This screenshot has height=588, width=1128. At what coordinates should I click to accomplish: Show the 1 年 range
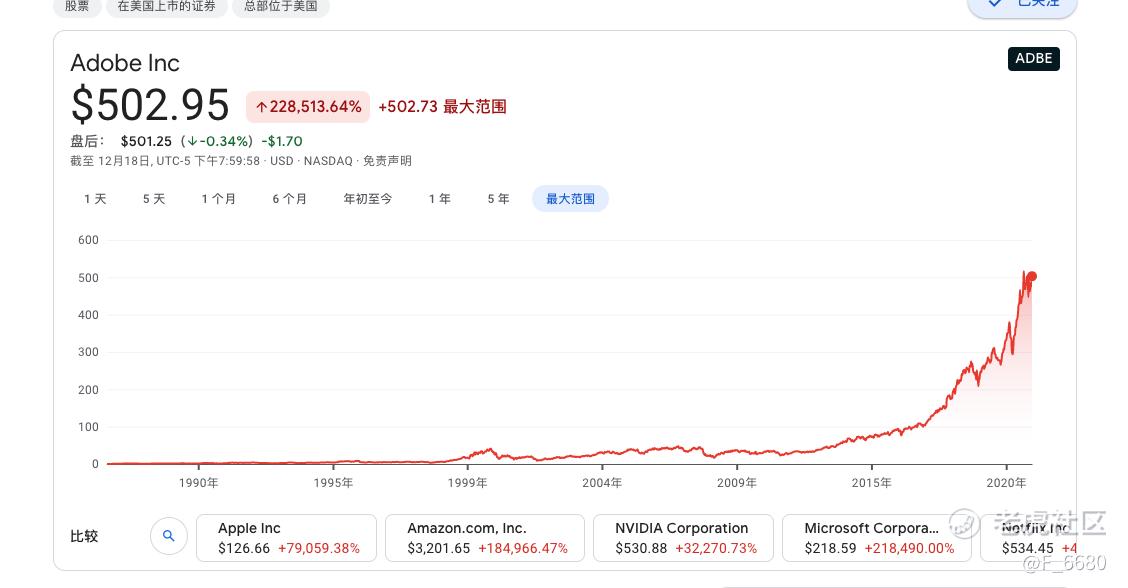coord(440,199)
